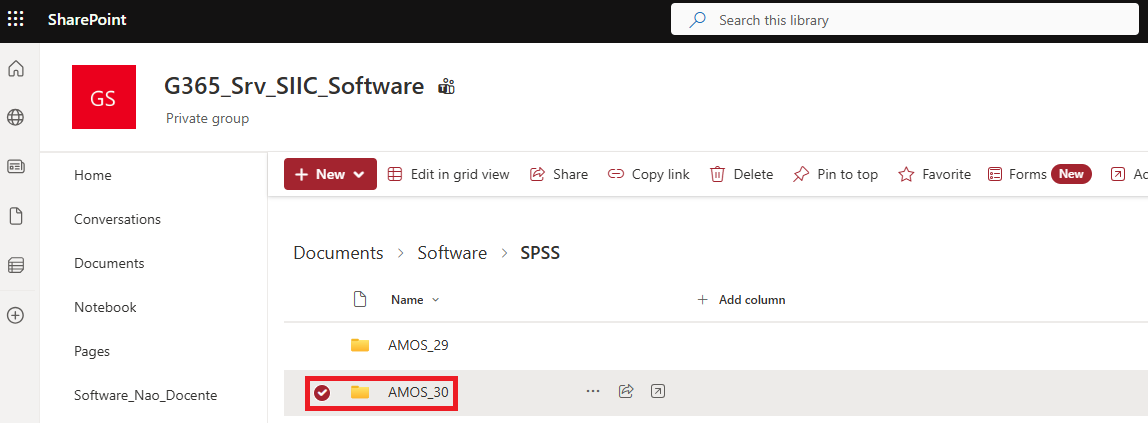The height and width of the screenshot is (423, 1148).
Task: Open the app launcher waffle icon
Action: coord(16,20)
